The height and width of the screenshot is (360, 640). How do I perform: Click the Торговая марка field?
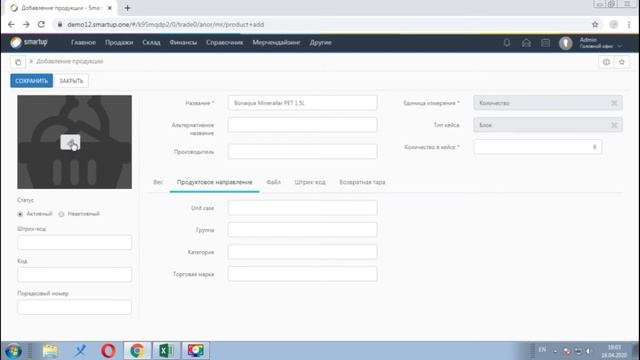click(x=302, y=274)
